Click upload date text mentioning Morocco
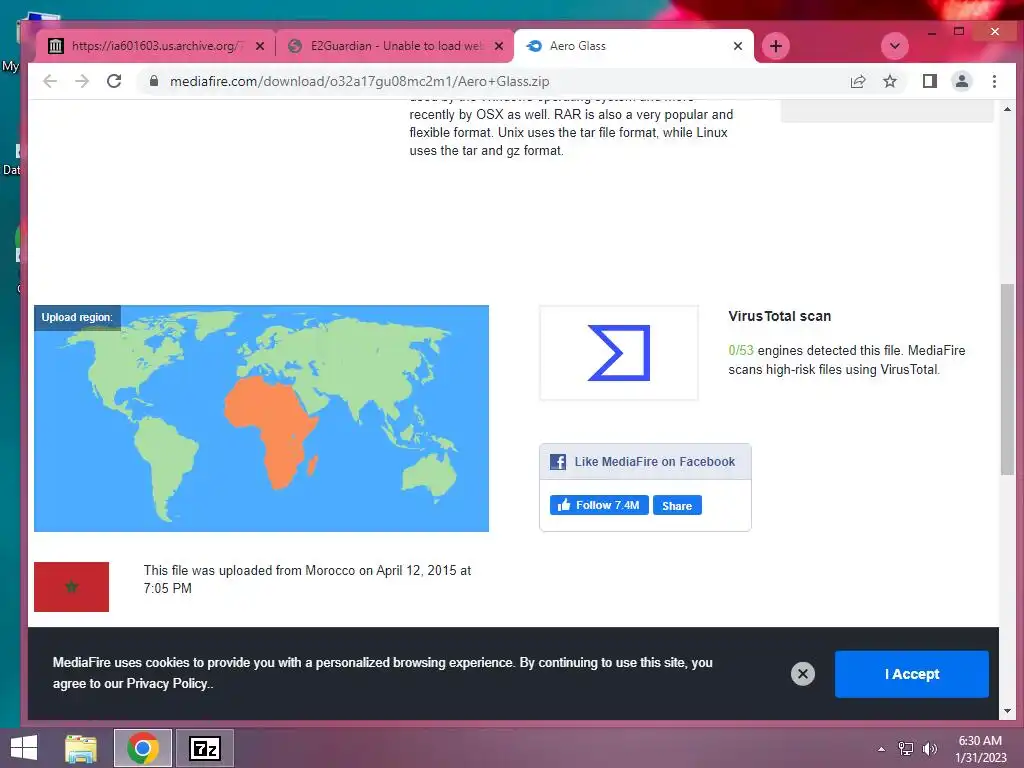Viewport: 1024px width, 768px height. [x=307, y=579]
